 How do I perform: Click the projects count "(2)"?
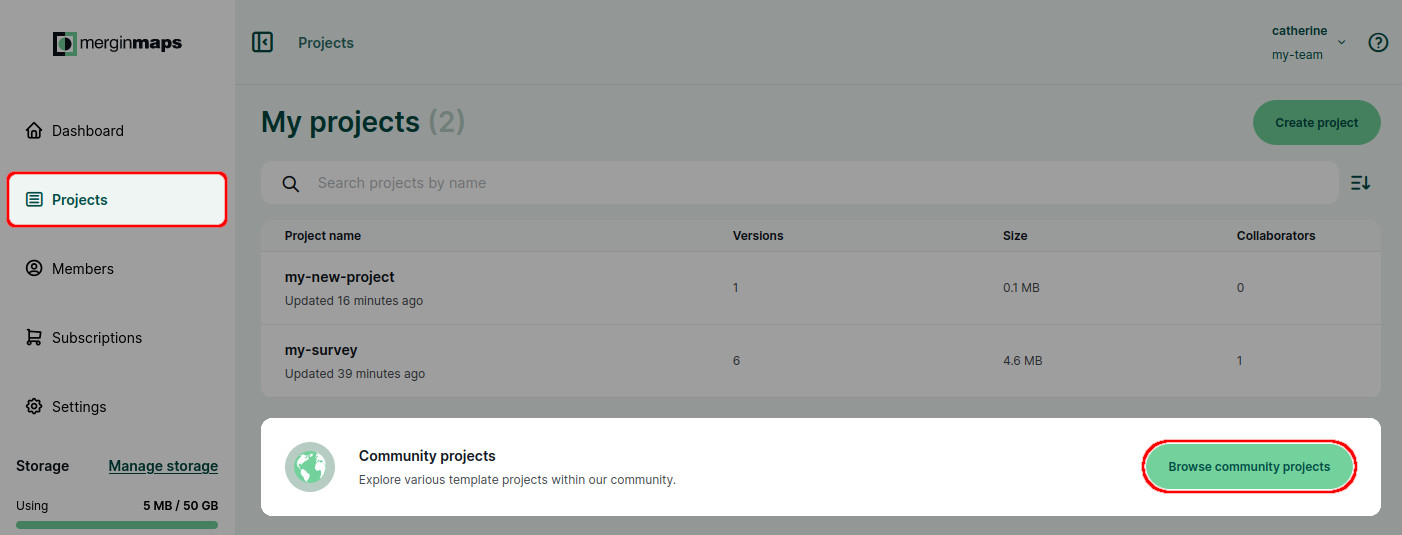447,122
